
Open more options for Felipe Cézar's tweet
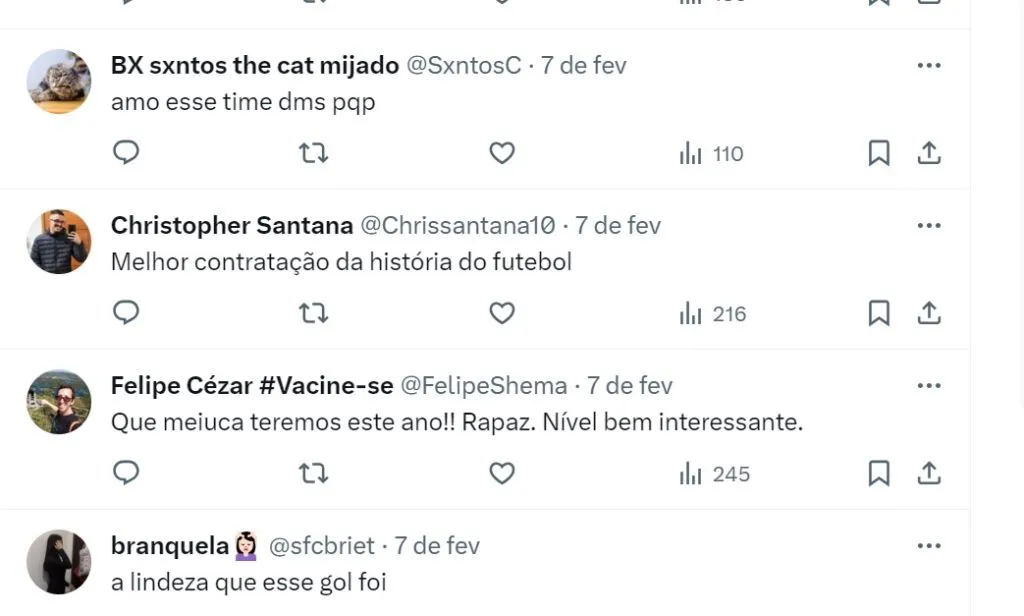(929, 386)
